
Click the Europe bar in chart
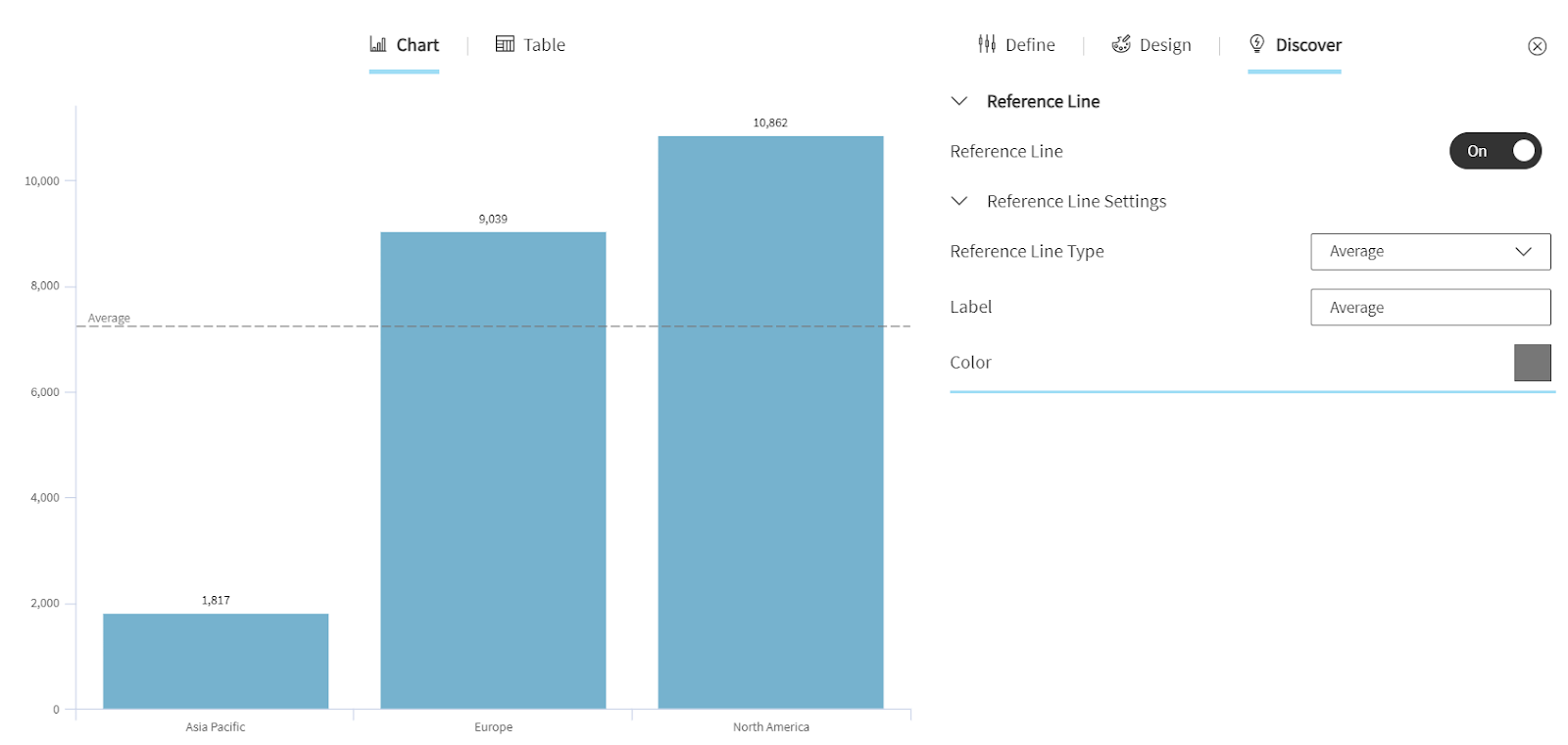coord(493,471)
